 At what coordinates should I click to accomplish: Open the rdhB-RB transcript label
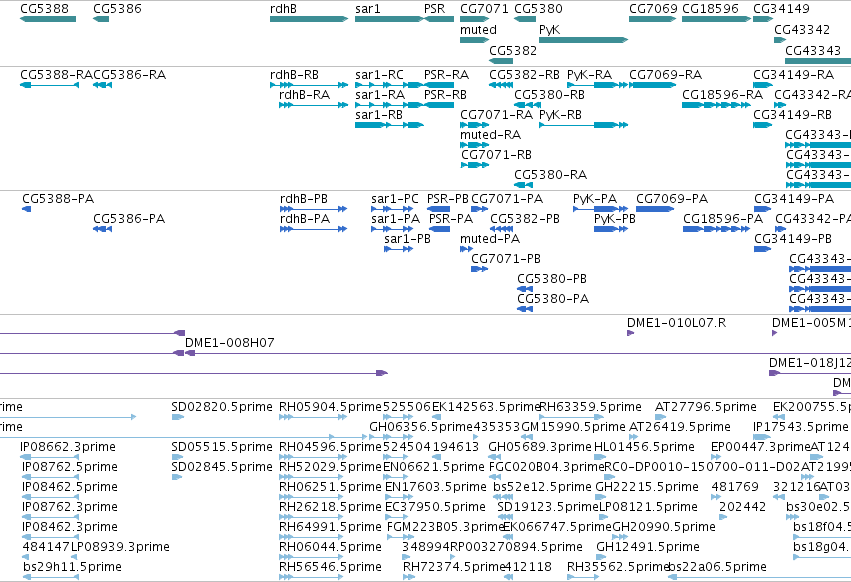(294, 75)
